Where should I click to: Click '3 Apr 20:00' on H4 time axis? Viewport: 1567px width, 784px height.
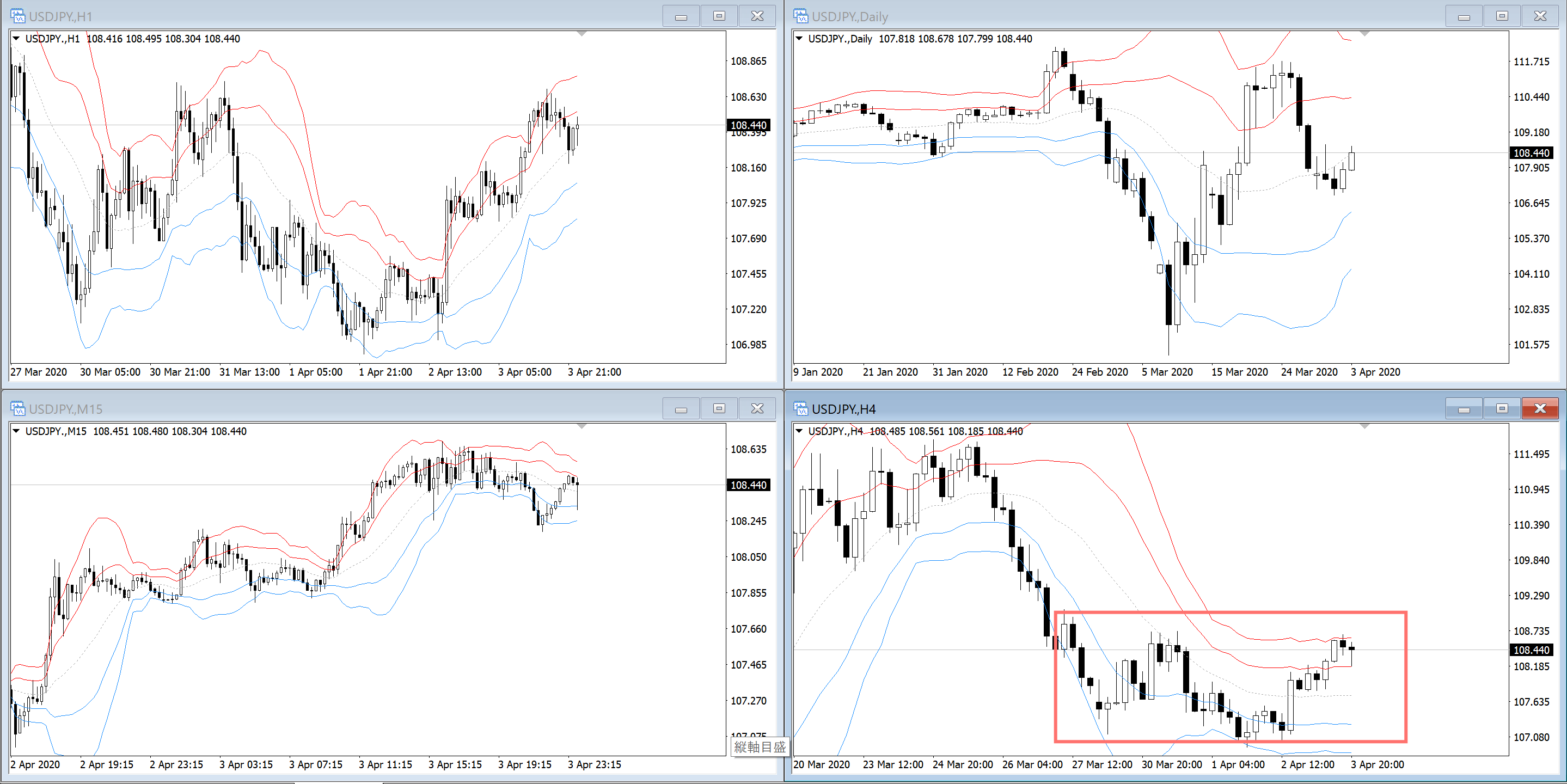point(1377,764)
